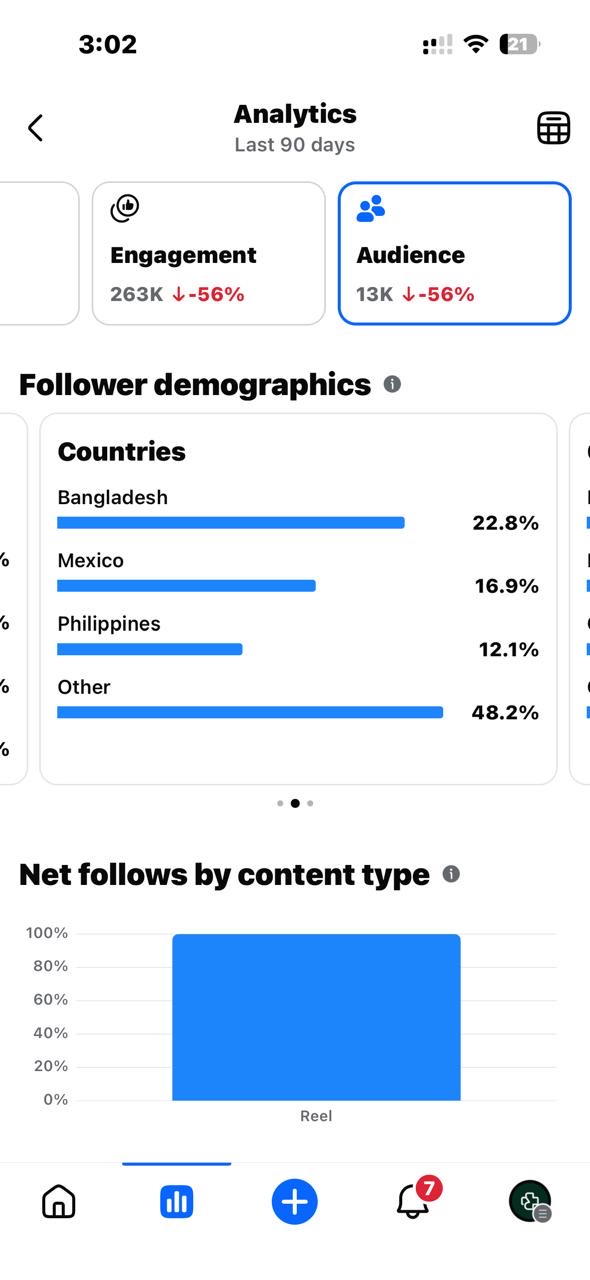The width and height of the screenshot is (590, 1280).
Task: Tap the Reel bar in chart
Action: point(316,1017)
